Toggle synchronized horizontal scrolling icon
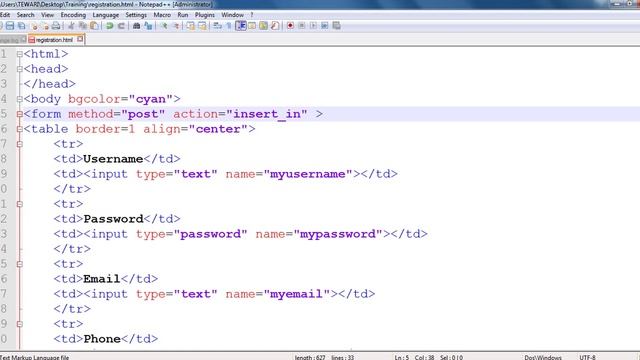Screen dimensions: 640x360 pyautogui.click(x=202, y=26)
